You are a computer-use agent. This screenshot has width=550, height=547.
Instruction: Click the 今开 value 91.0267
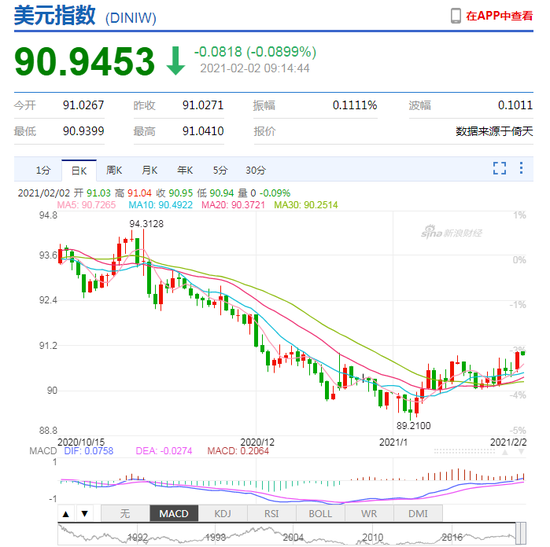click(83, 105)
